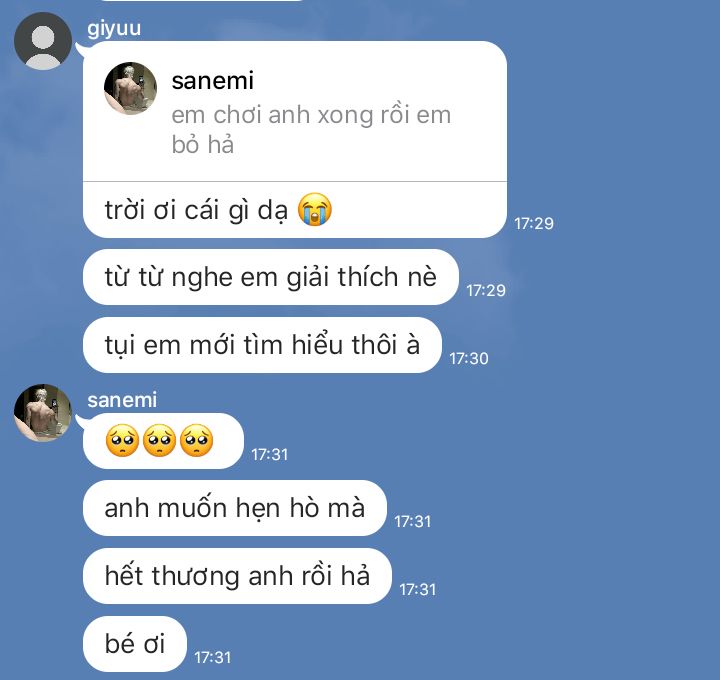Click the crying emoji in giyuu's message
This screenshot has width=720, height=680.
point(315,211)
